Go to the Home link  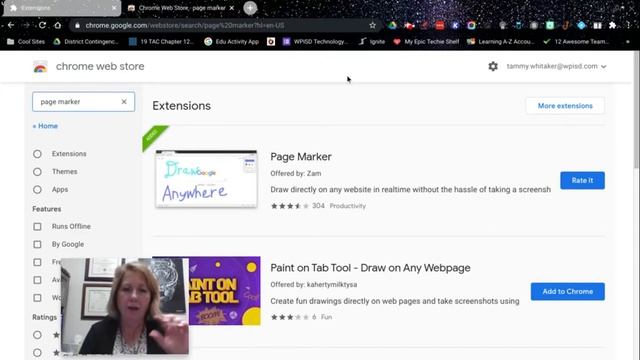[45, 126]
